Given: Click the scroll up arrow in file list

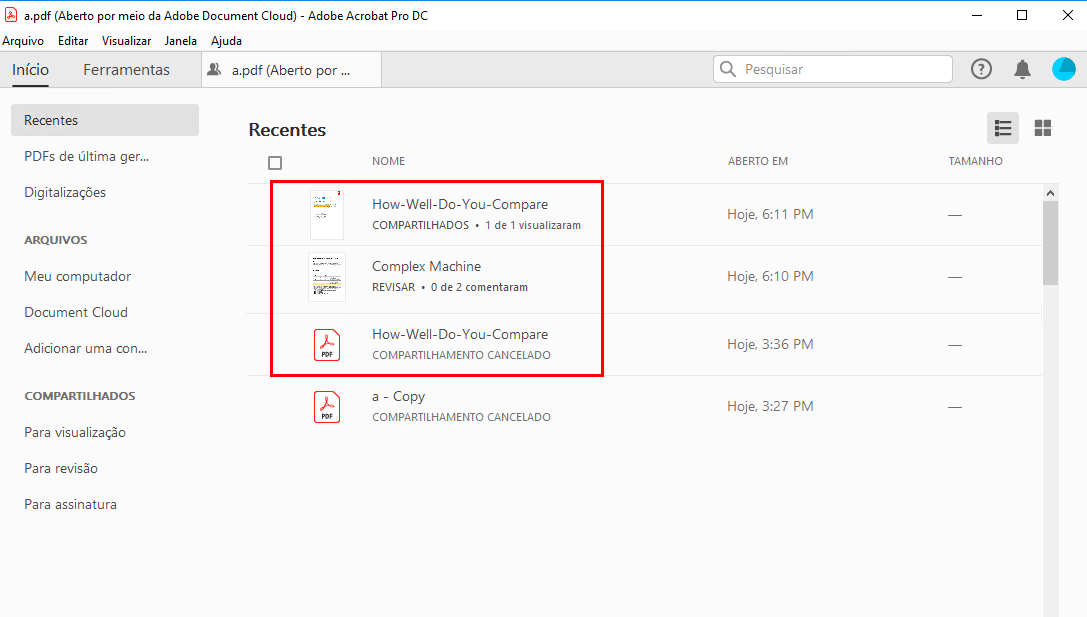Looking at the screenshot, I should tap(1050, 192).
